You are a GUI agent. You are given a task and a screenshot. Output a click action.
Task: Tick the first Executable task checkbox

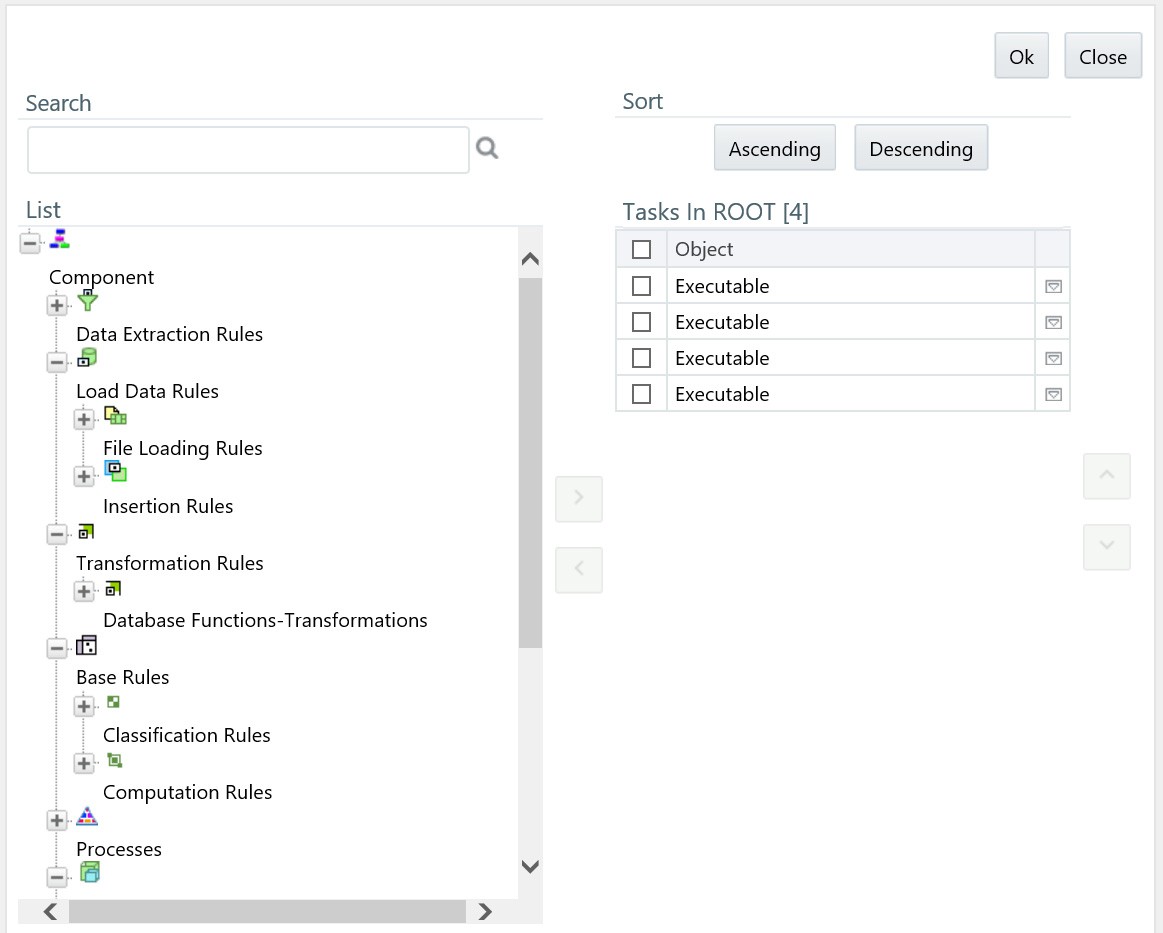pyautogui.click(x=642, y=286)
